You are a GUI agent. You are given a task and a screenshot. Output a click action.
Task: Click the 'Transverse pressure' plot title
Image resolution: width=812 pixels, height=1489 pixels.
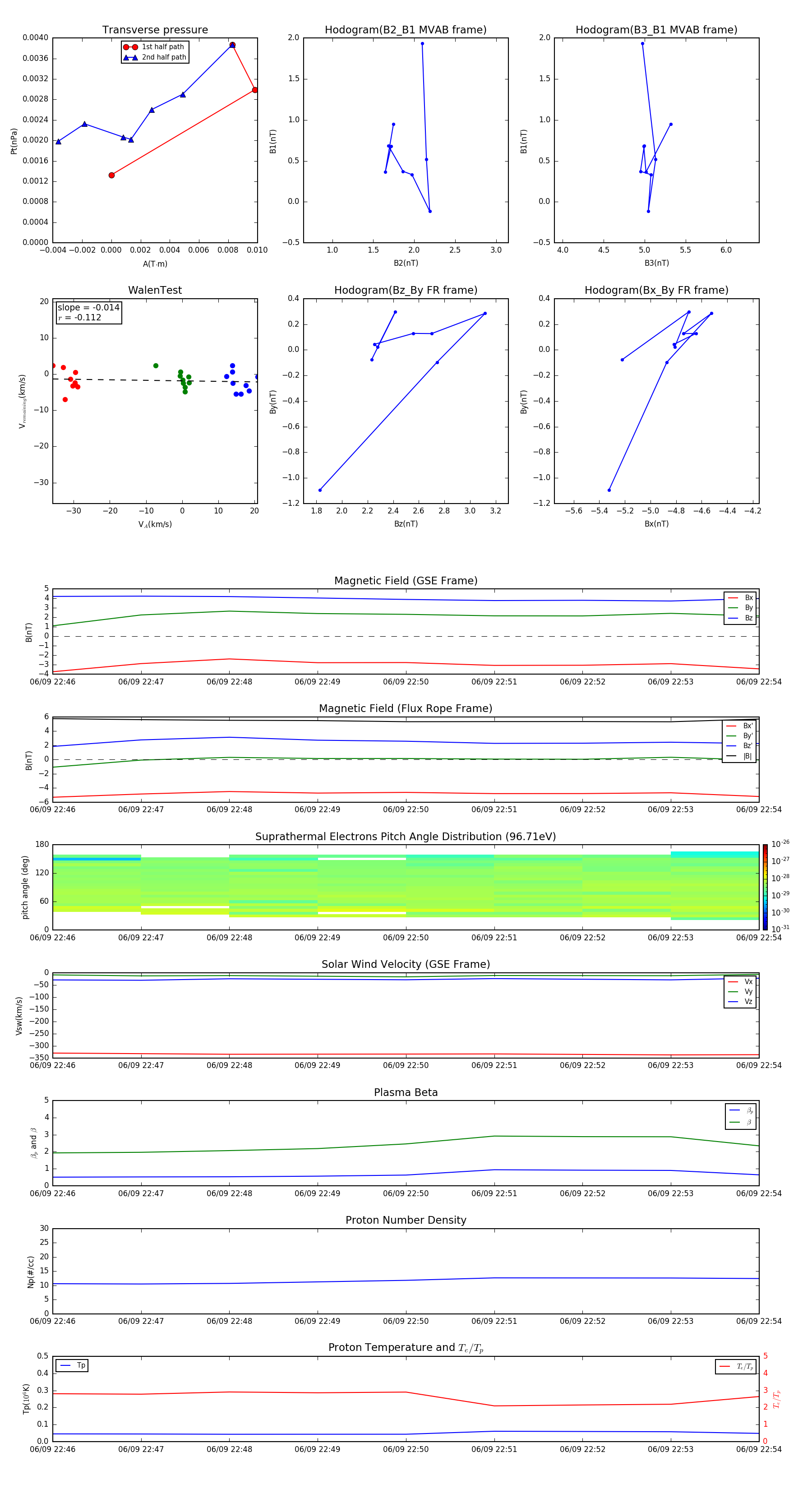click(x=155, y=30)
